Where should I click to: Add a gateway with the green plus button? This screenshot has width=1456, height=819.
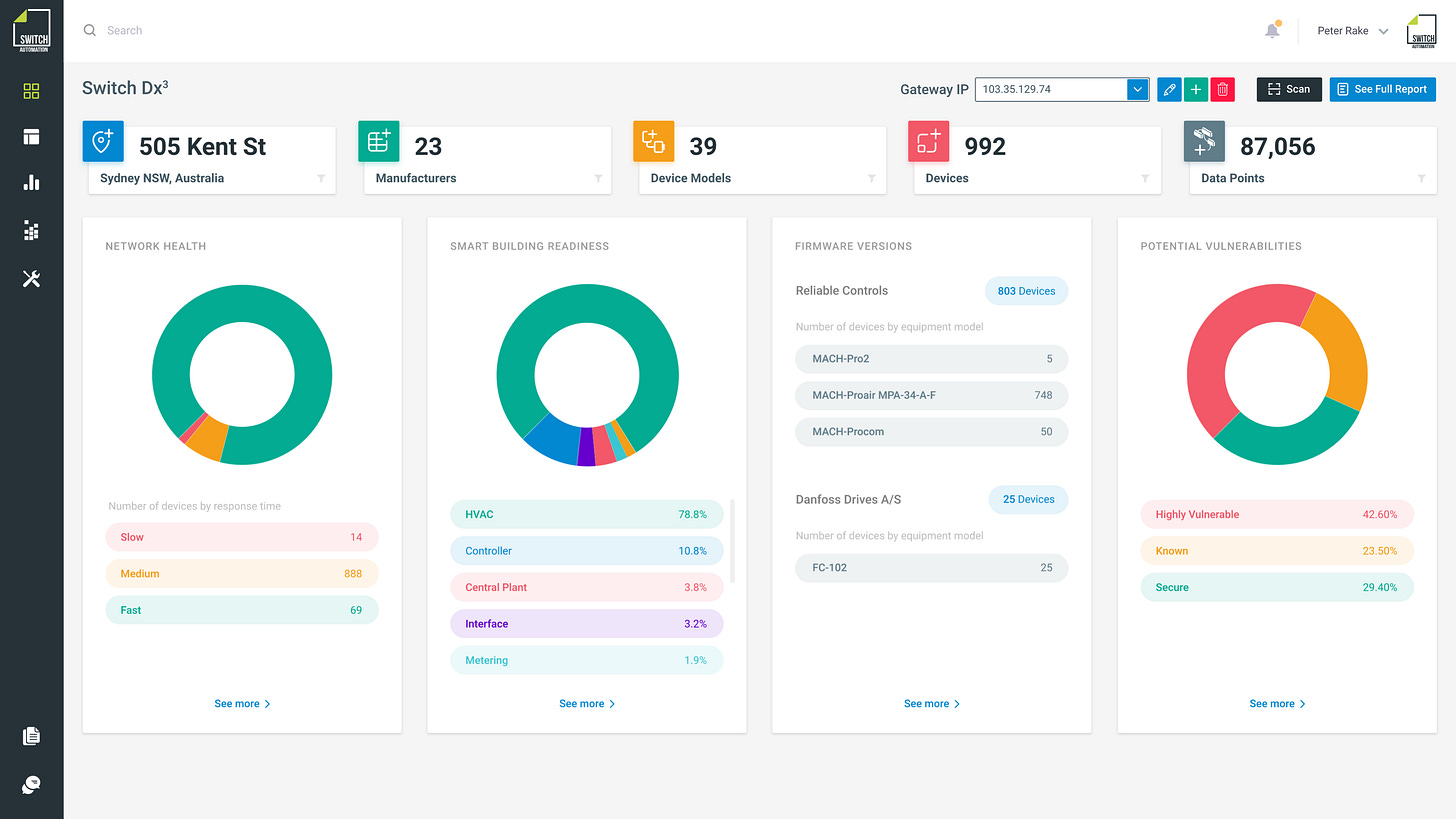(x=1196, y=89)
